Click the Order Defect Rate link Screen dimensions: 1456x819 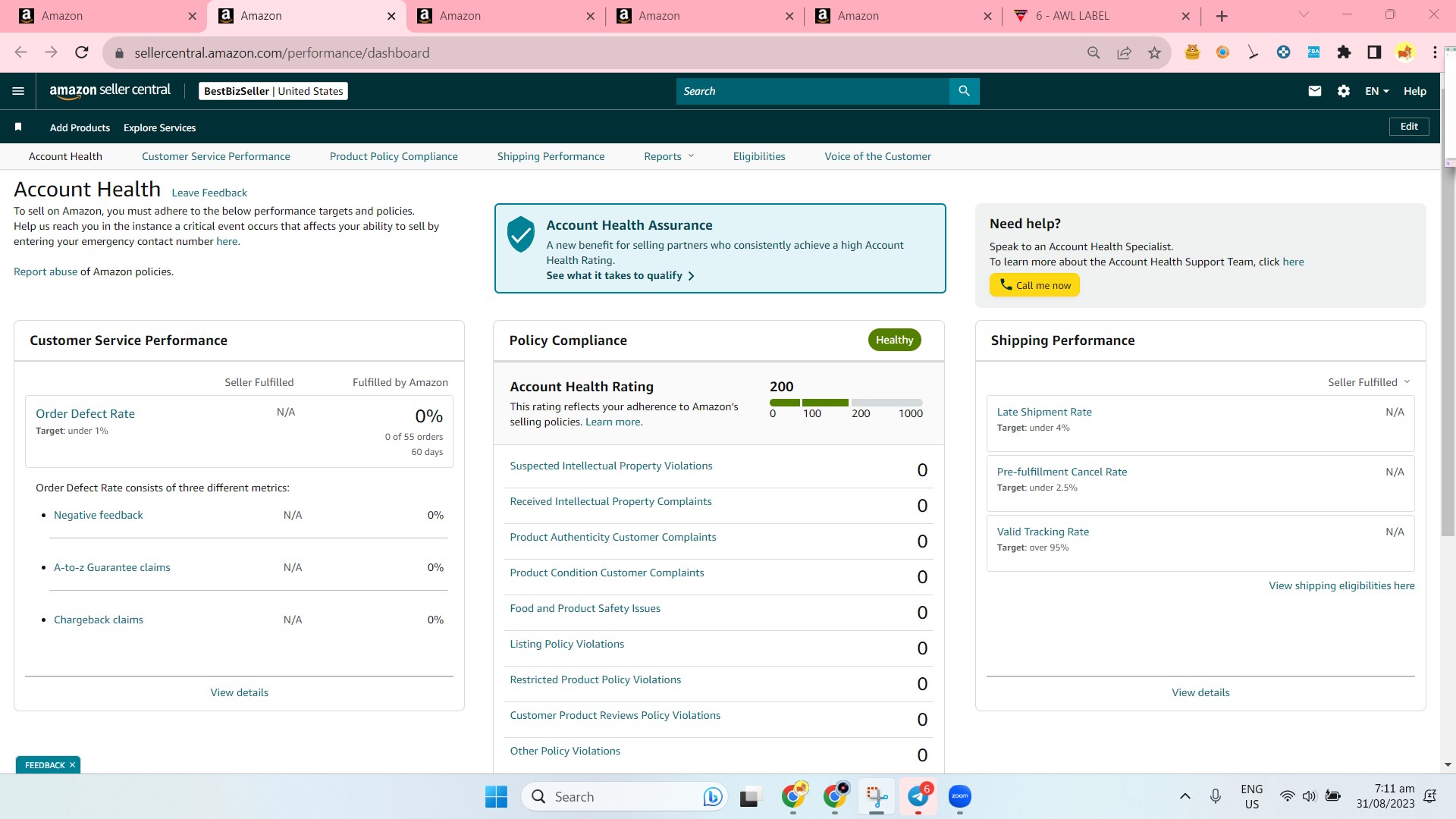[x=85, y=413]
